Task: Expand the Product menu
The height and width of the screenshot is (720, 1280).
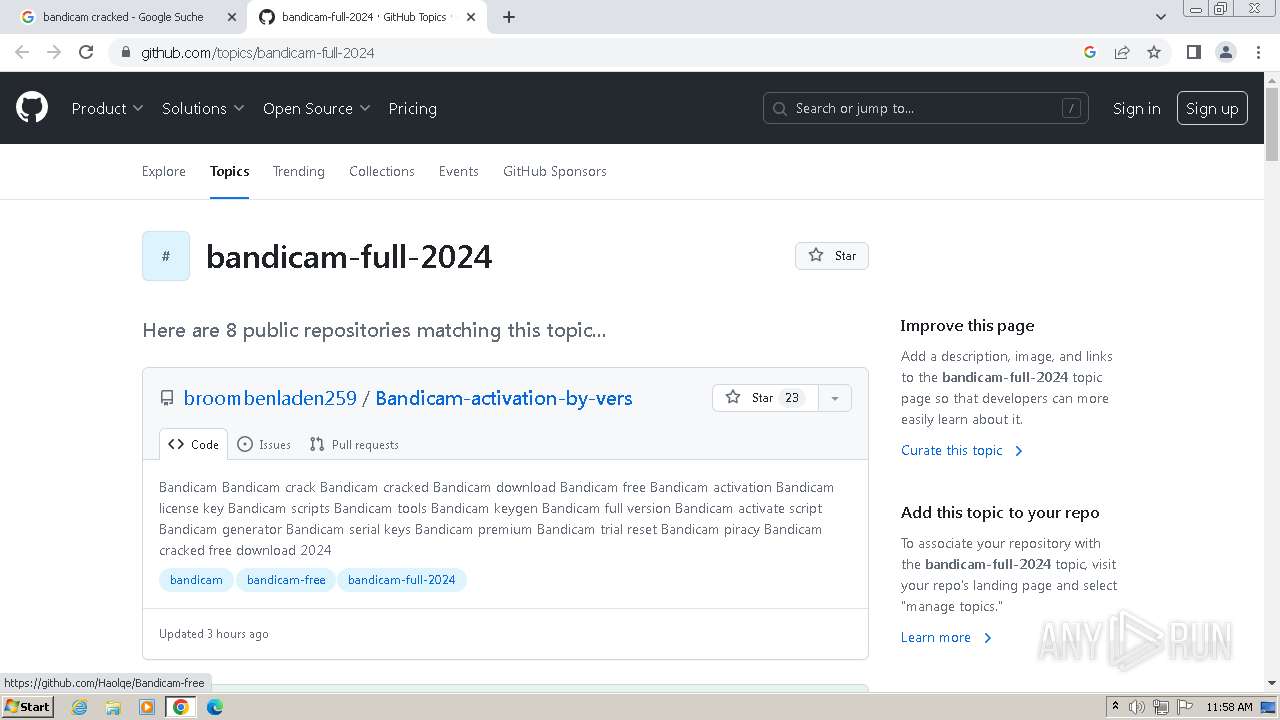Action: point(107,108)
